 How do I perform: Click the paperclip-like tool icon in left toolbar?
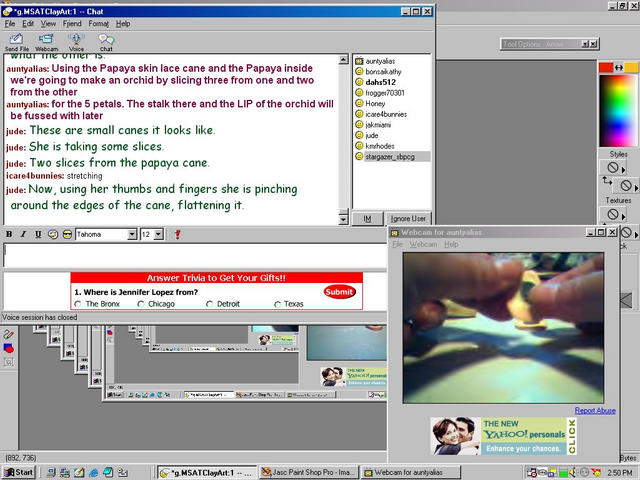[9, 335]
